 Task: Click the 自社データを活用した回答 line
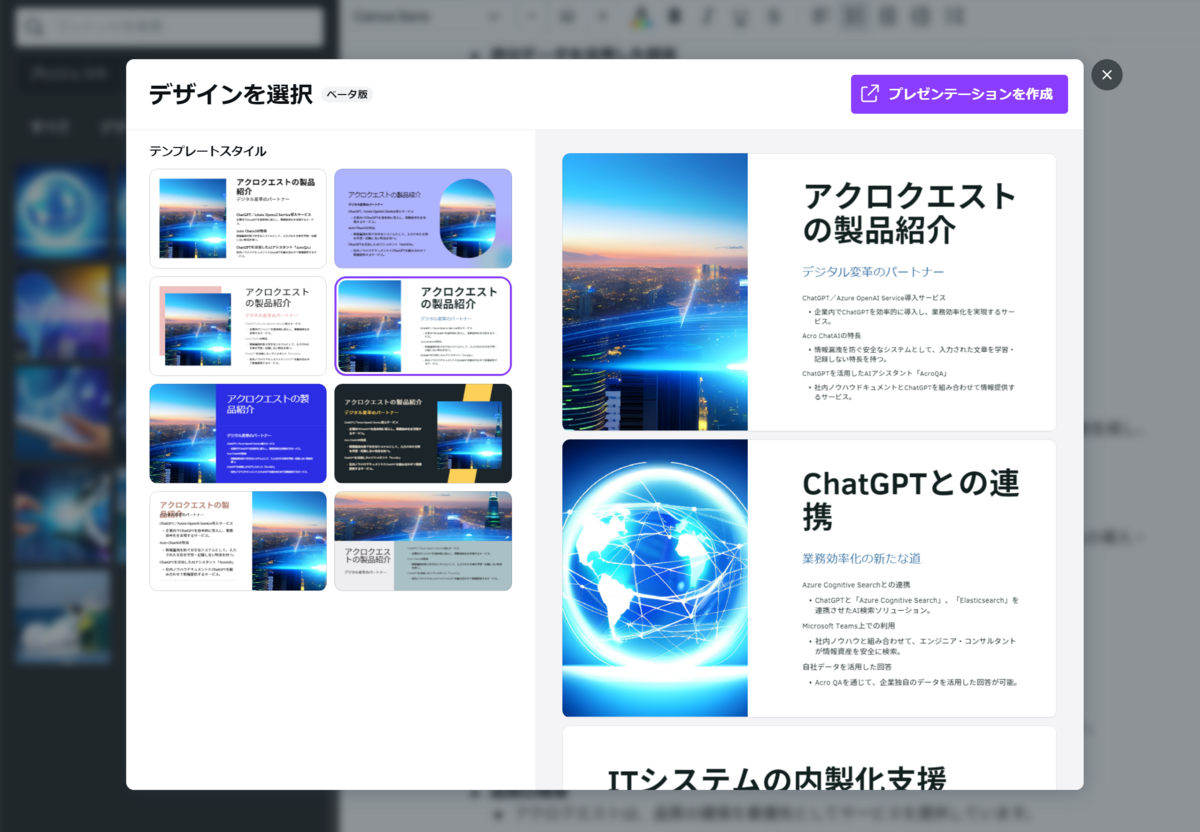(847, 667)
